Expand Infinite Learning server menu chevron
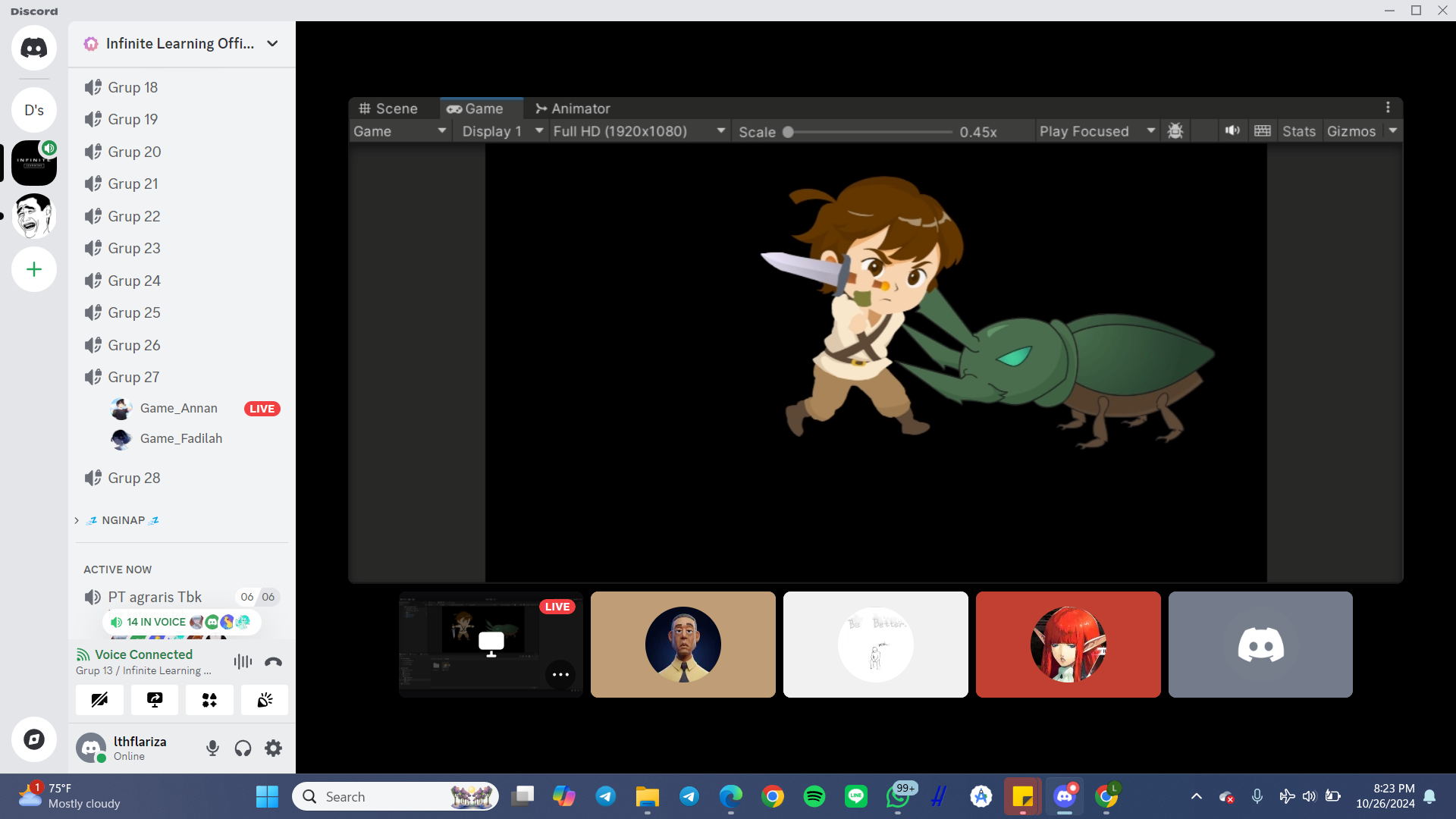This screenshot has height=819, width=1456. point(272,43)
